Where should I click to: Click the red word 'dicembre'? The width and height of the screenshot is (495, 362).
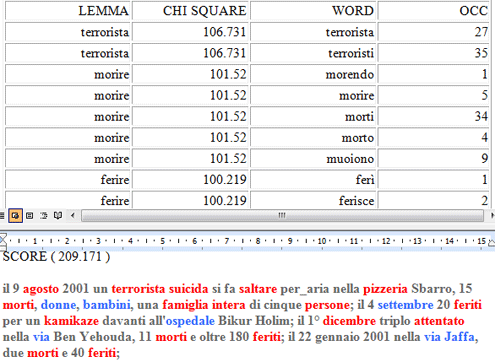click(349, 321)
